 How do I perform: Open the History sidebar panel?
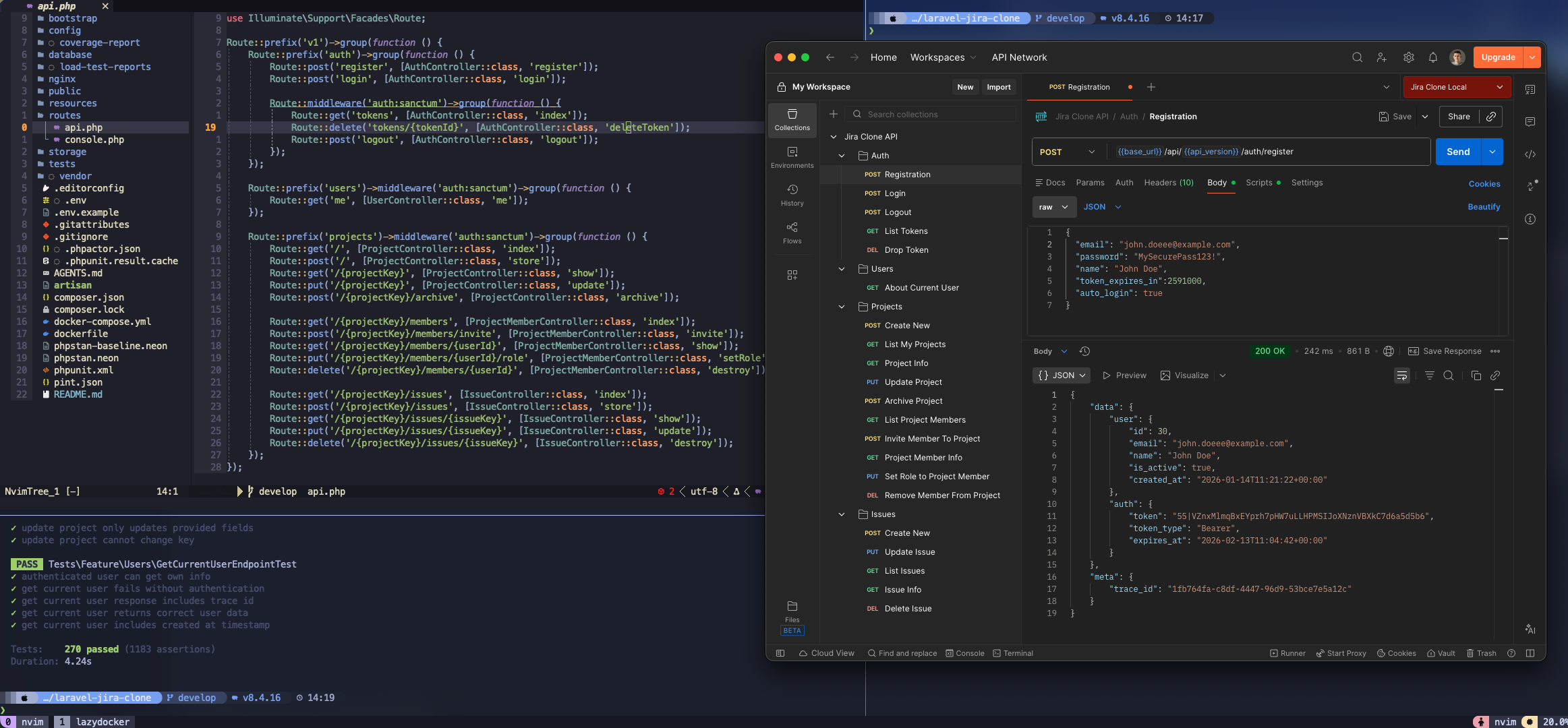tap(792, 195)
